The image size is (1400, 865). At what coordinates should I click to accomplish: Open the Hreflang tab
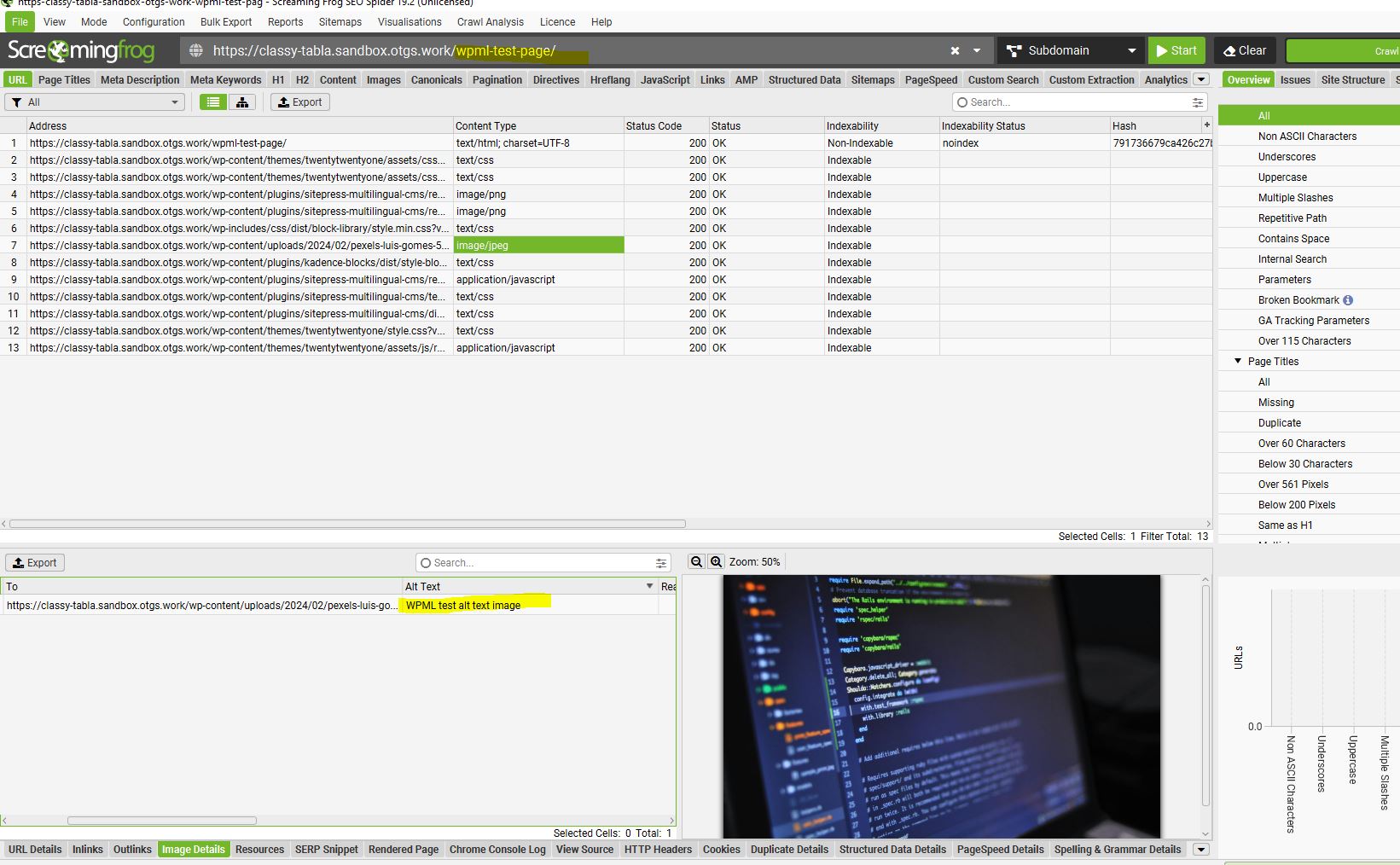[x=610, y=79]
